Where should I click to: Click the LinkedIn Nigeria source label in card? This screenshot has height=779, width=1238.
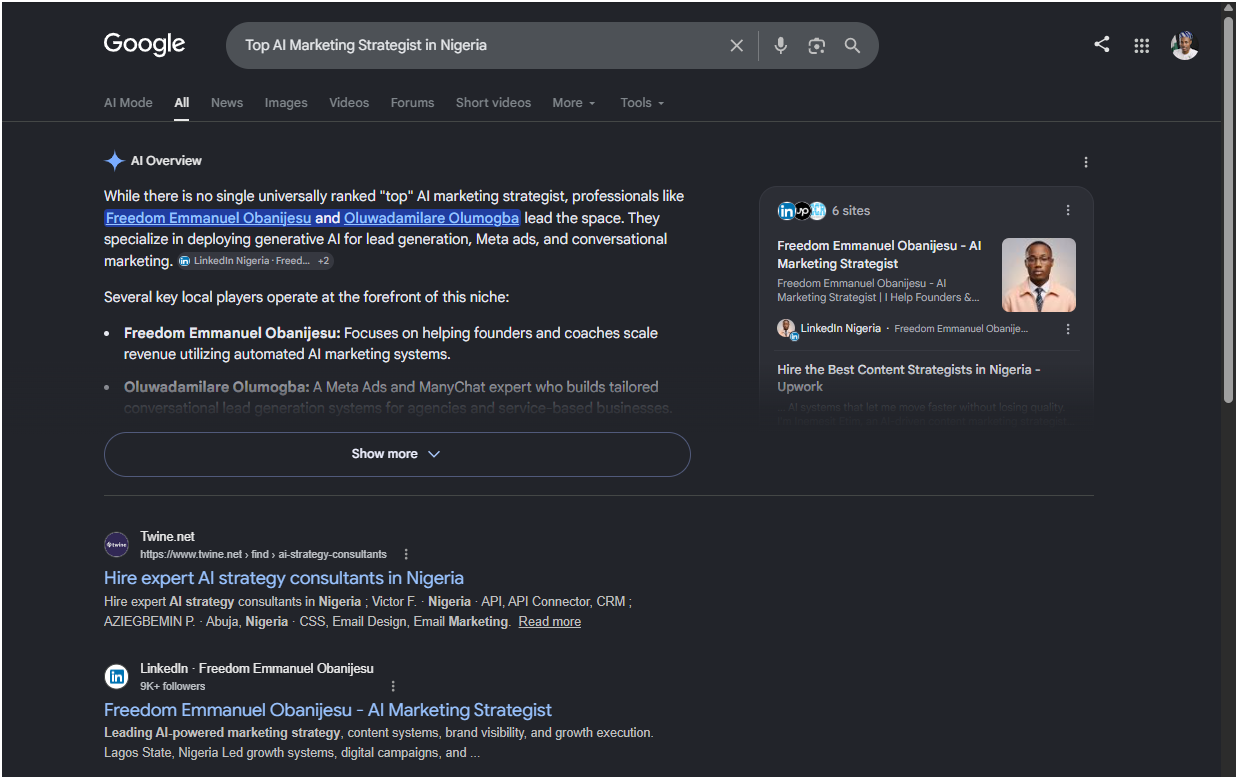point(841,328)
